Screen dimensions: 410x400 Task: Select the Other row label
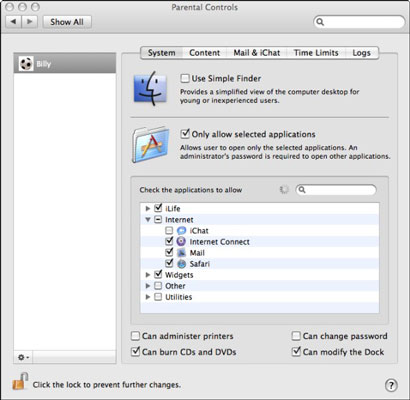point(175,286)
